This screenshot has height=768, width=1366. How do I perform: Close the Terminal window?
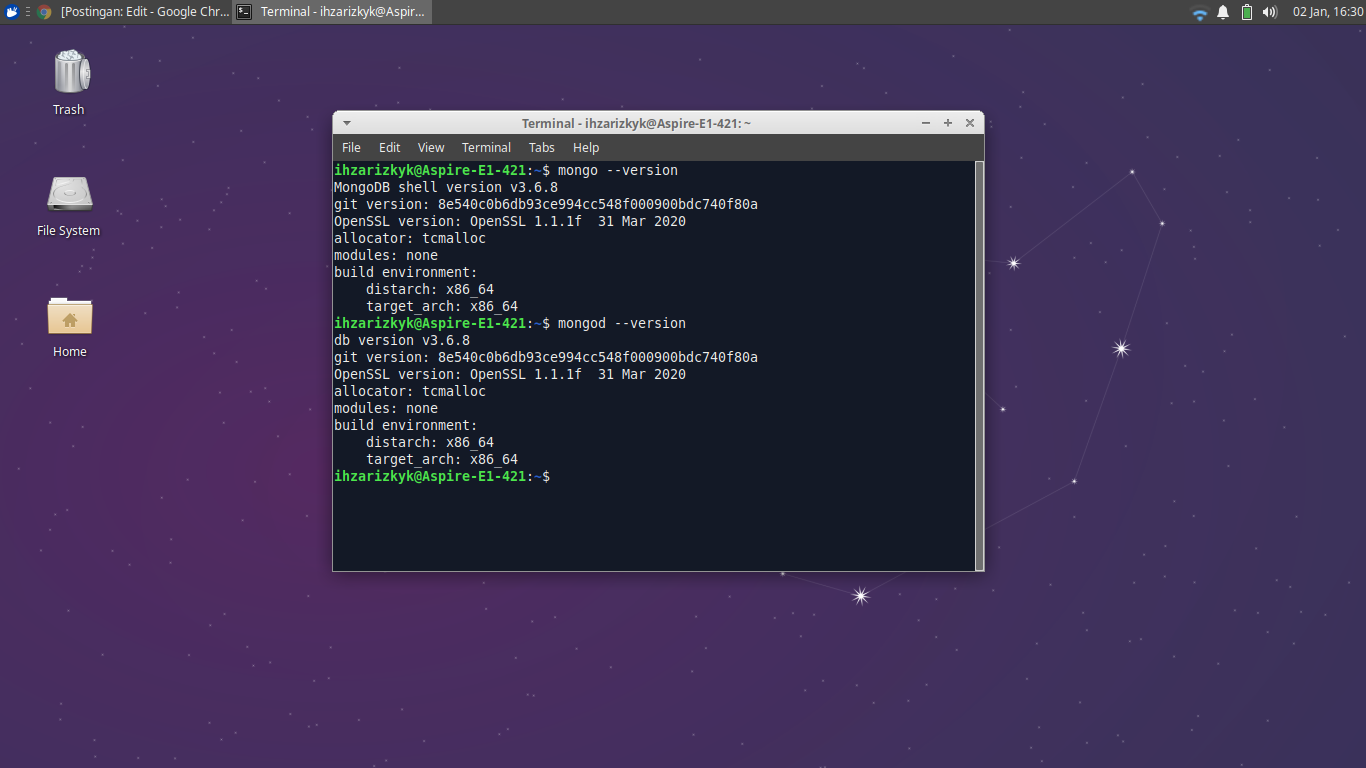coord(970,123)
